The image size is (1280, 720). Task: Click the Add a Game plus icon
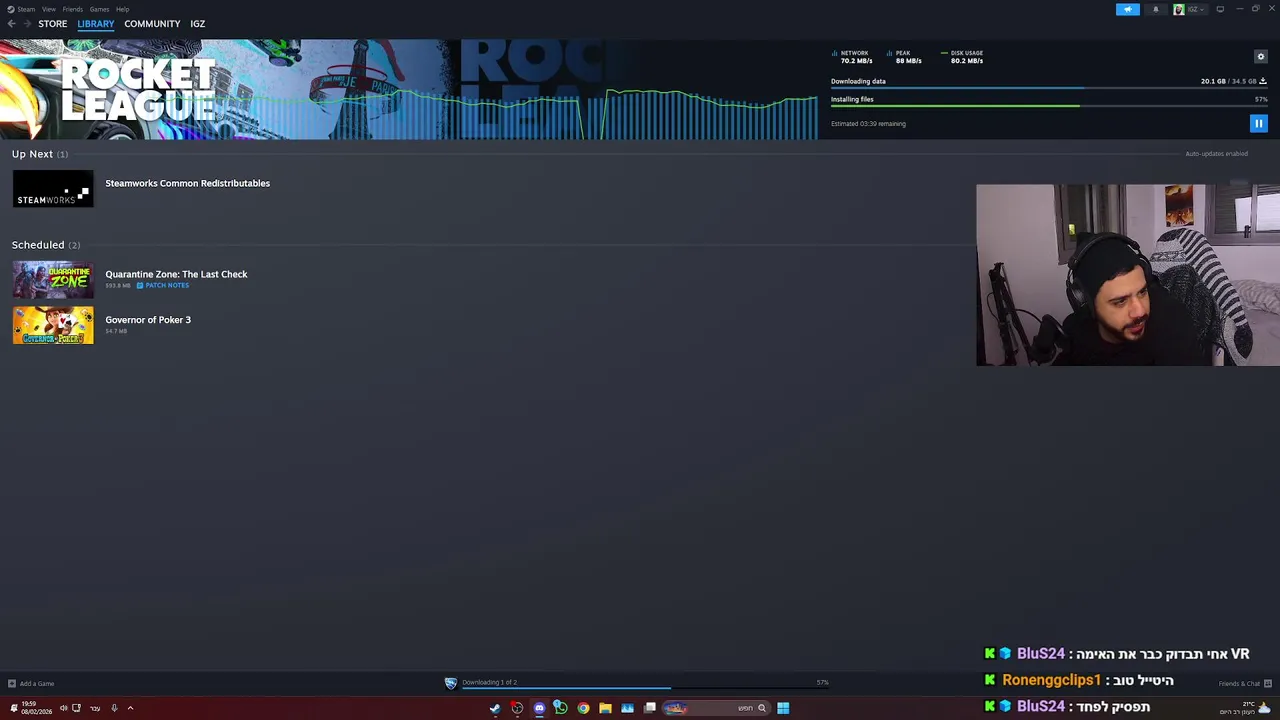pos(11,684)
